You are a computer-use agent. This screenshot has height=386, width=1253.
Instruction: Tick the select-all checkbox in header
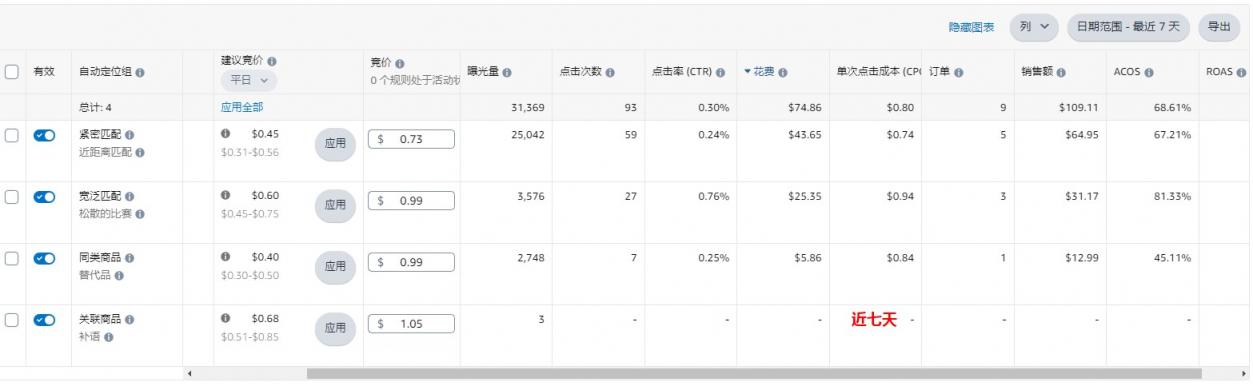point(12,72)
